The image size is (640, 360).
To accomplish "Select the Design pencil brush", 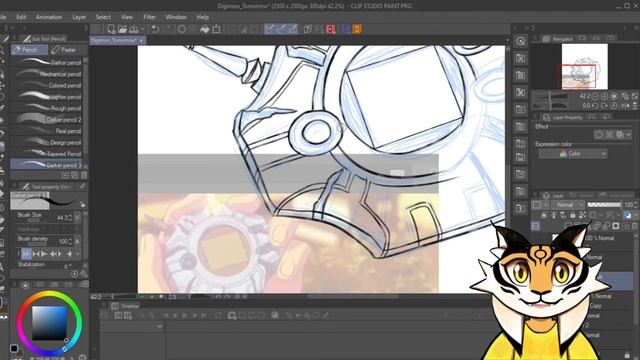I will tap(46, 142).
